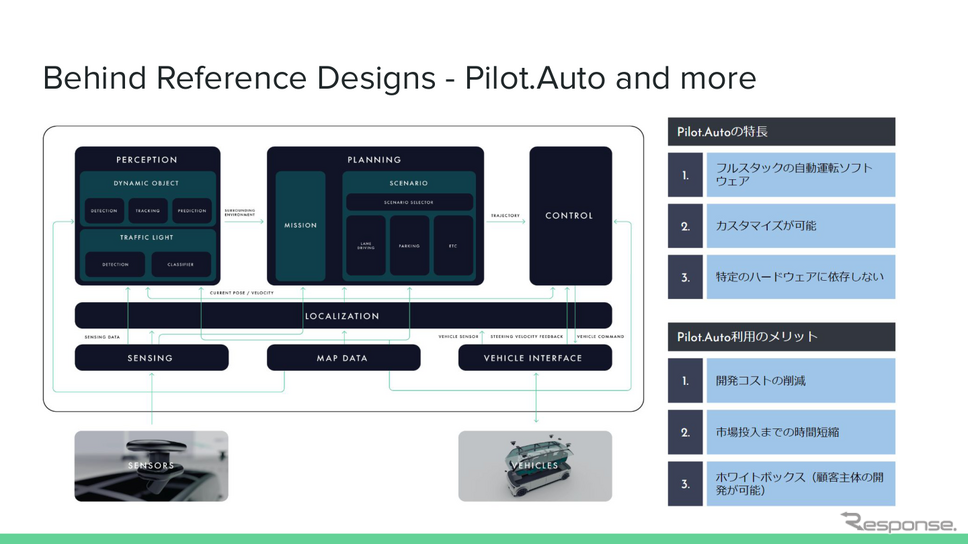Select the TRAJECTORY arrow label
Image resolution: width=968 pixels, height=544 pixels.
pos(505,216)
